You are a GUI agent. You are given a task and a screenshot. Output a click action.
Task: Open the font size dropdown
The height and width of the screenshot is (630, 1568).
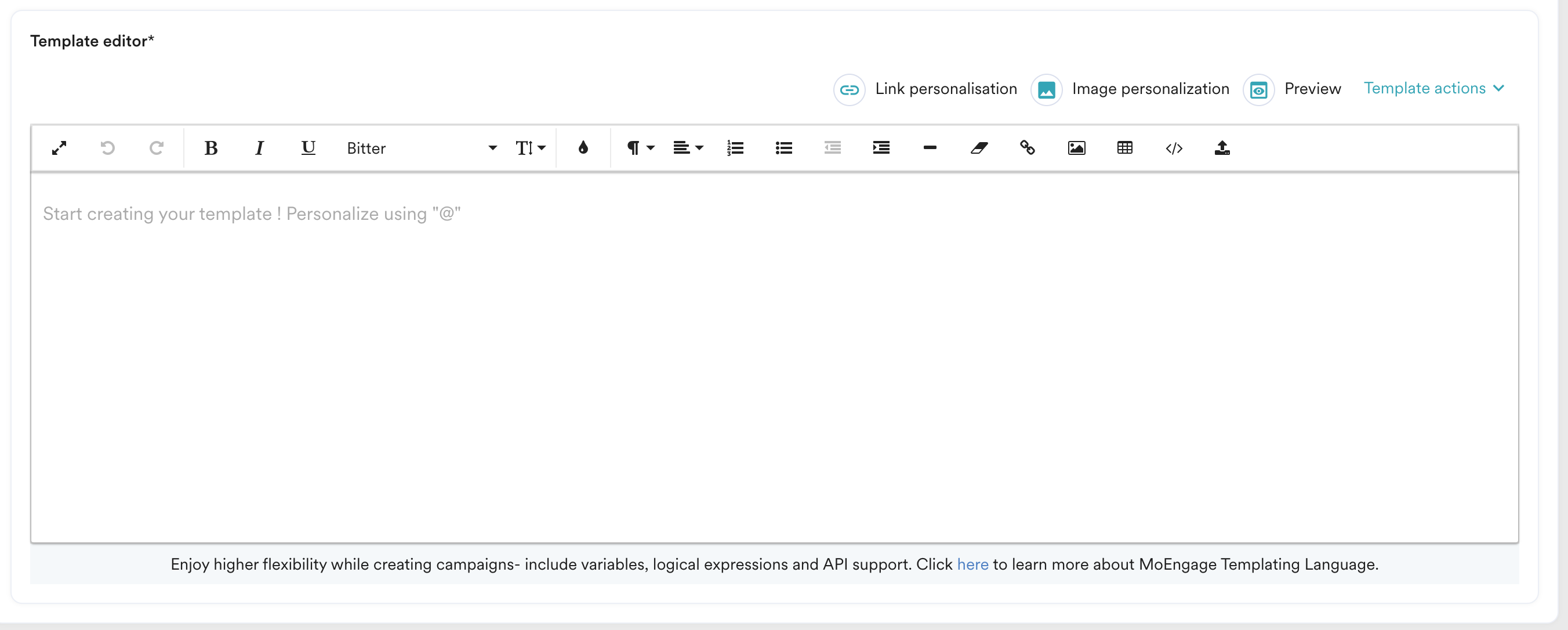coord(530,148)
